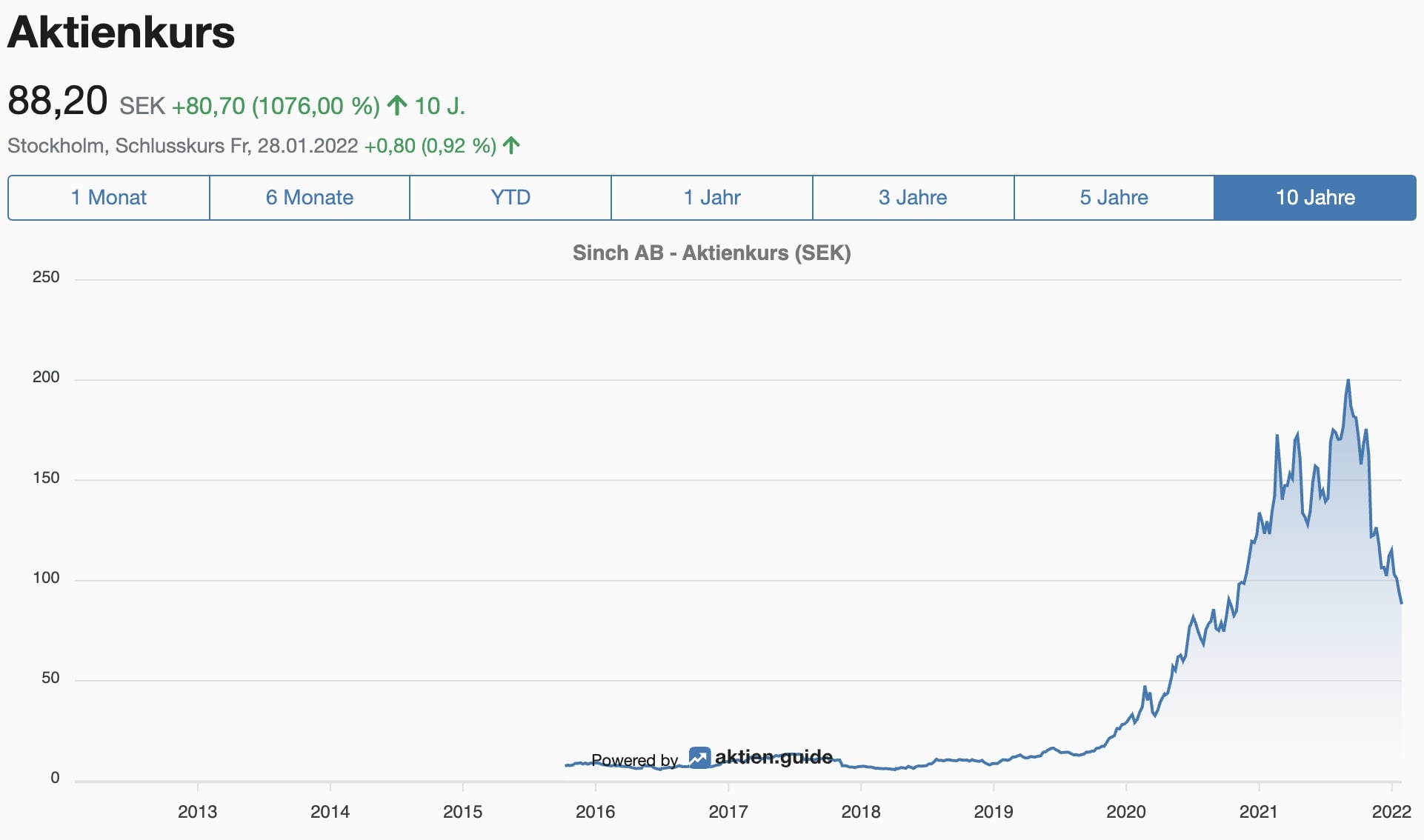1424x840 pixels.
Task: Click the 2020 x-axis label
Action: (1126, 812)
